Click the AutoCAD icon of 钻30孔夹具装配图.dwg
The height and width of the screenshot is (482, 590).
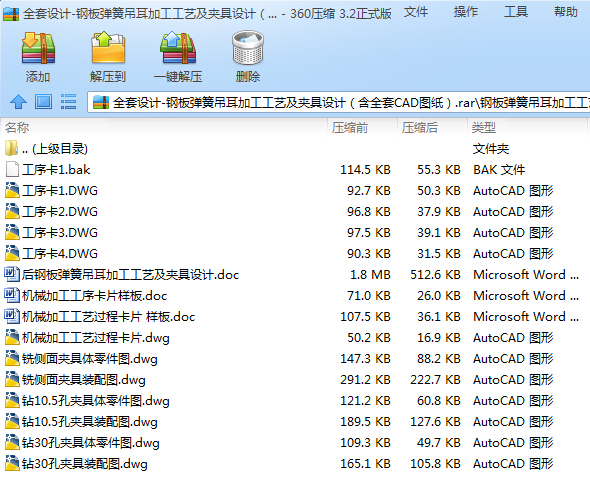pos(12,464)
